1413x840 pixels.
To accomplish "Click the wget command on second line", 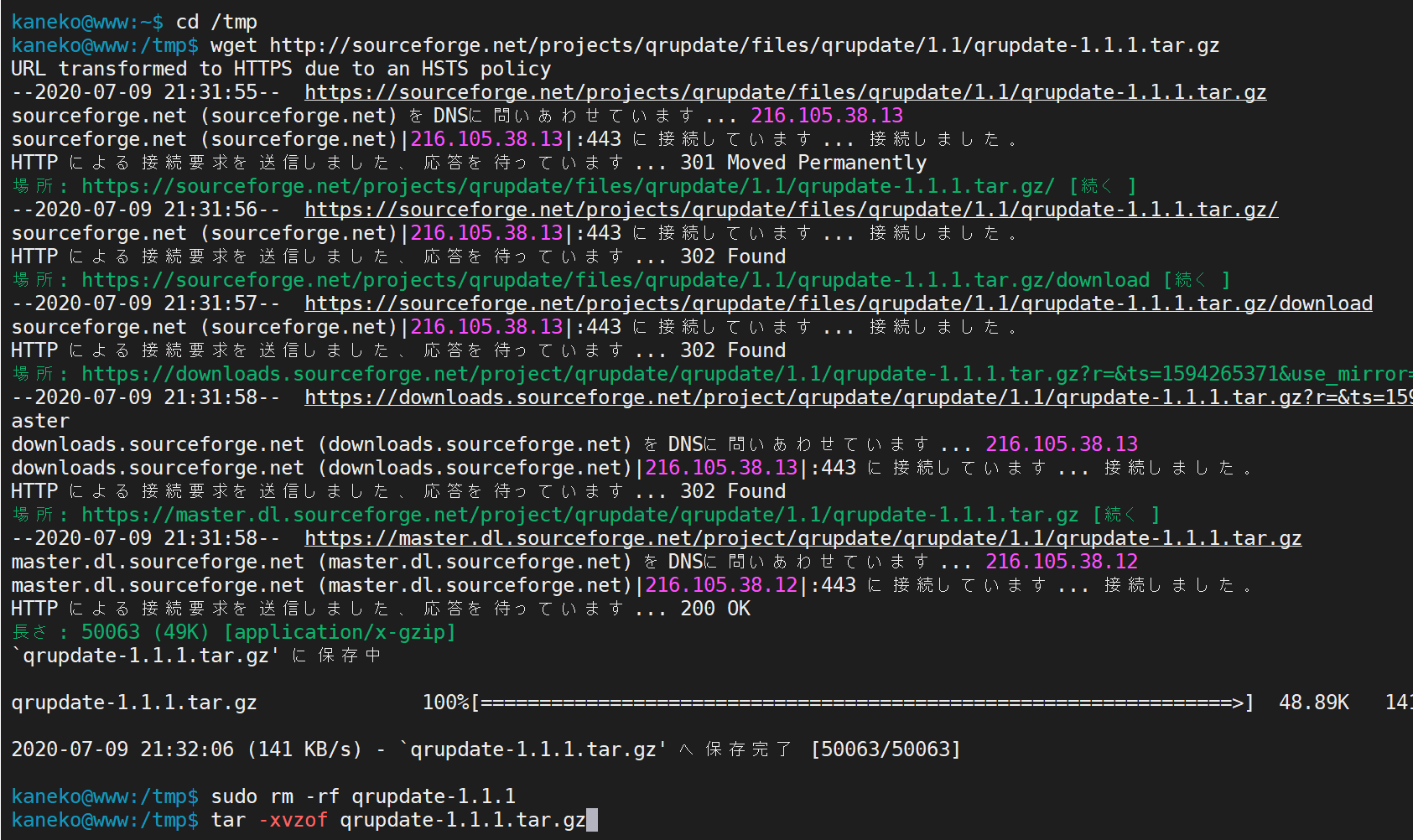I will pyautogui.click(x=714, y=45).
